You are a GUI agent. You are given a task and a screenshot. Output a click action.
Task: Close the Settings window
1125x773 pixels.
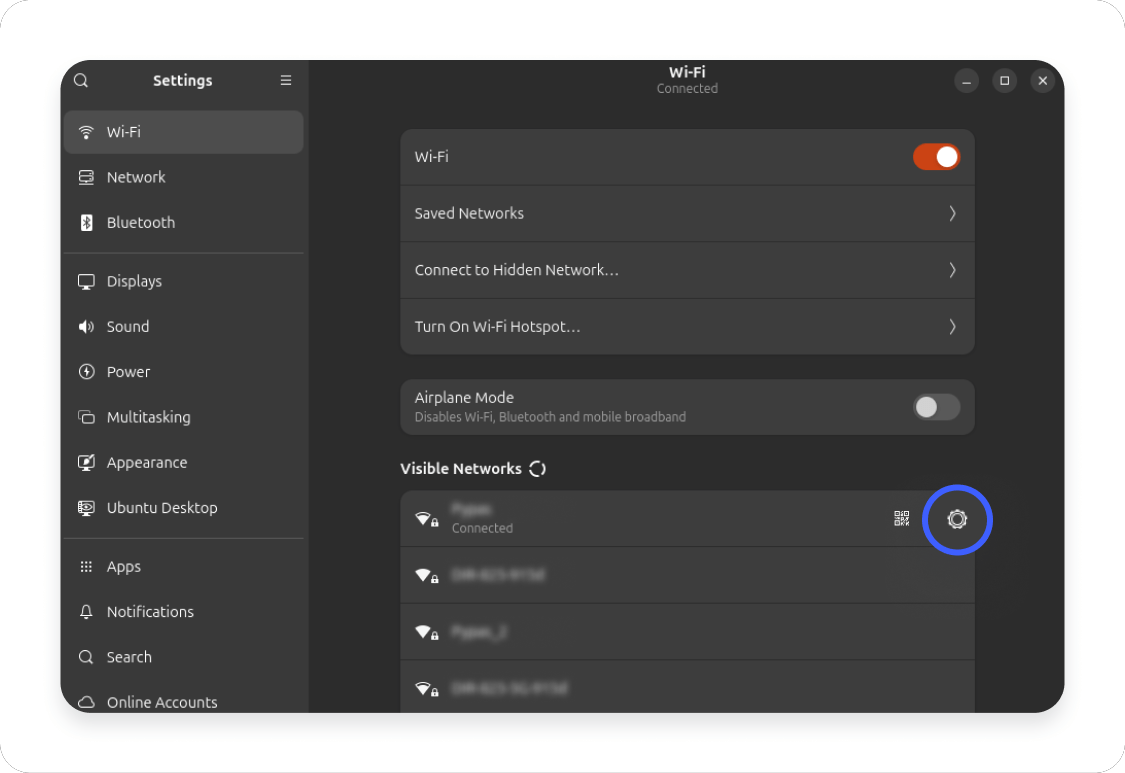1042,81
